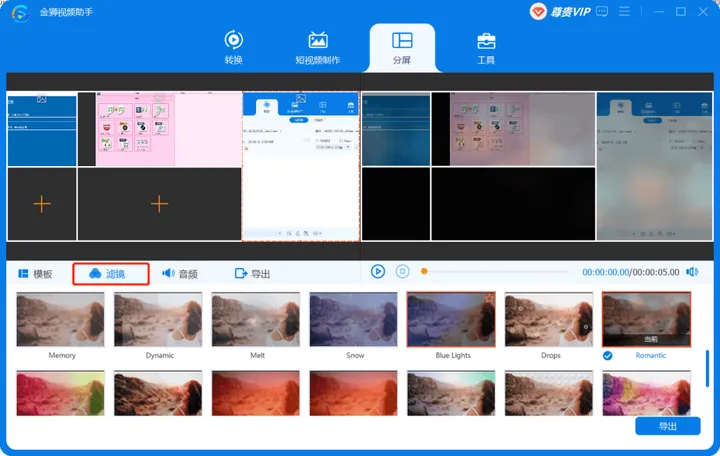
Task: Replace image icon on the highlighted cell
Action: tap(301, 99)
